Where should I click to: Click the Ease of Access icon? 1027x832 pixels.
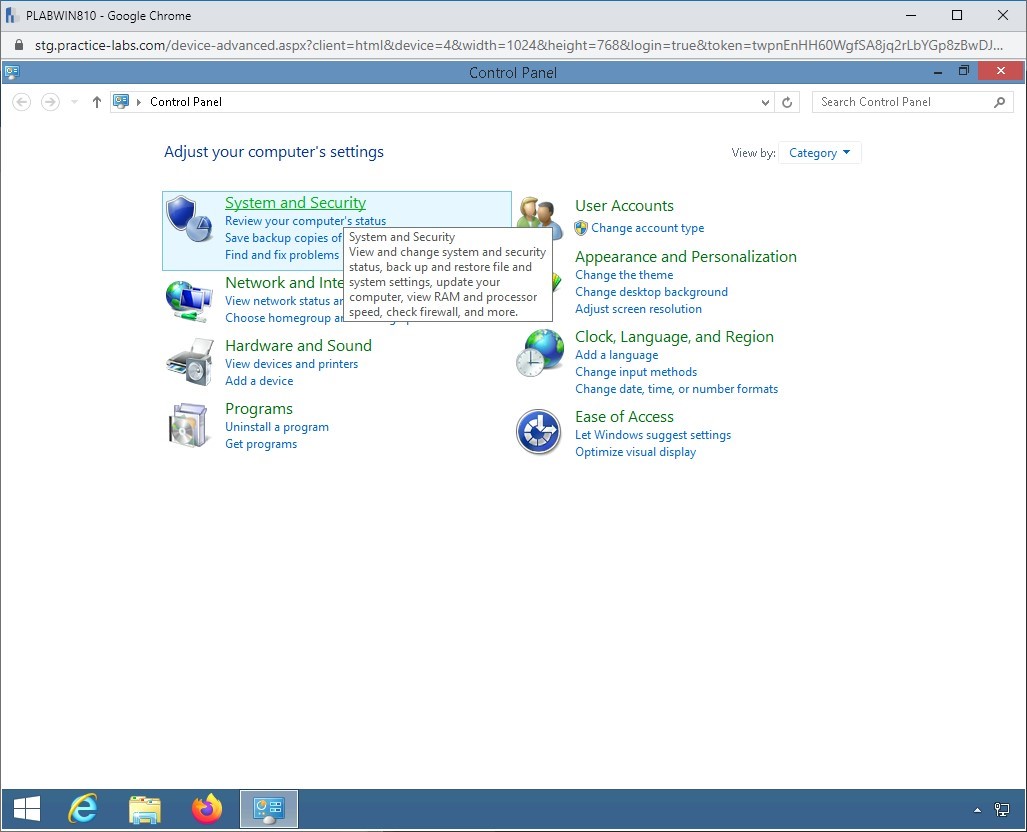click(539, 432)
